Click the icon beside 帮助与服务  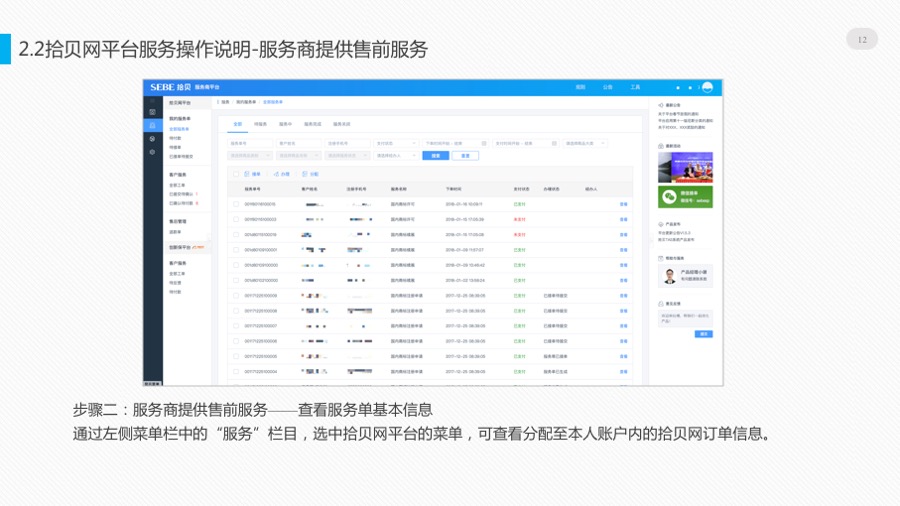[x=661, y=258]
